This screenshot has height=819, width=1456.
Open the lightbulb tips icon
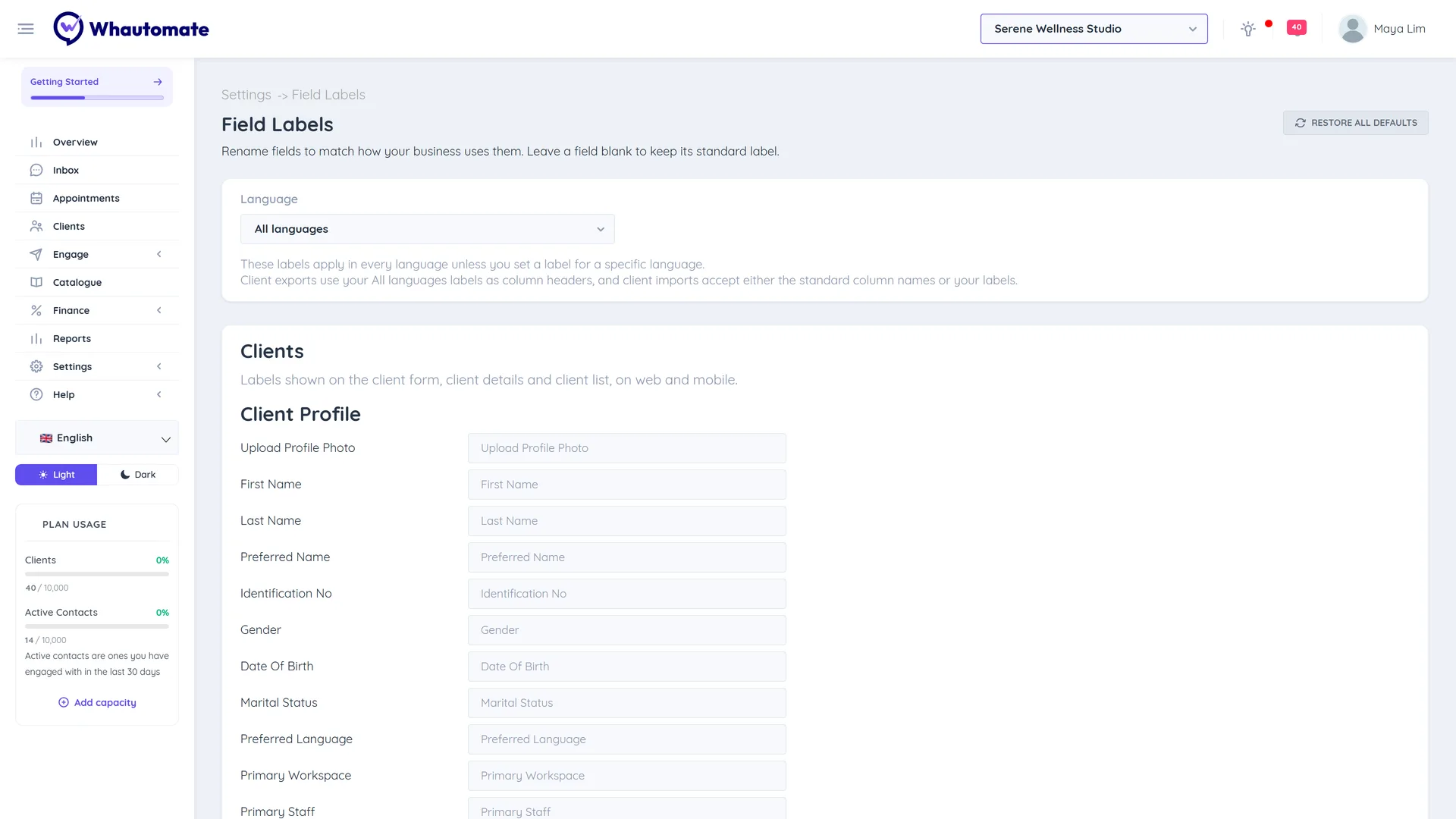[1247, 29]
